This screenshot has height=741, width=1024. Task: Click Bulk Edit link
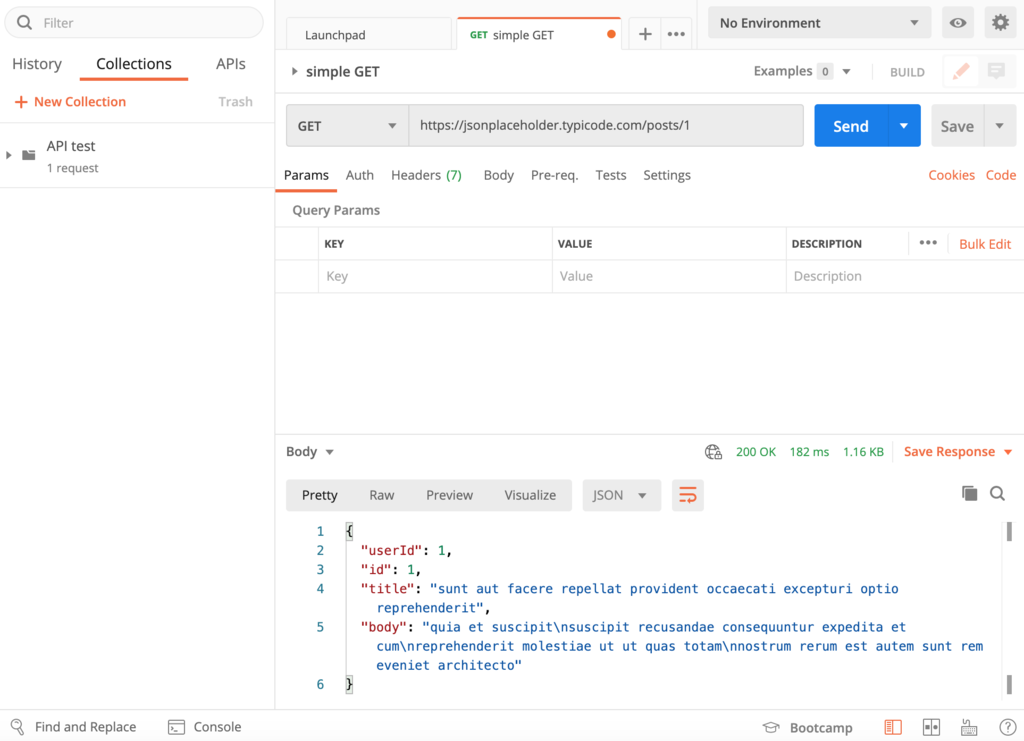pos(985,244)
